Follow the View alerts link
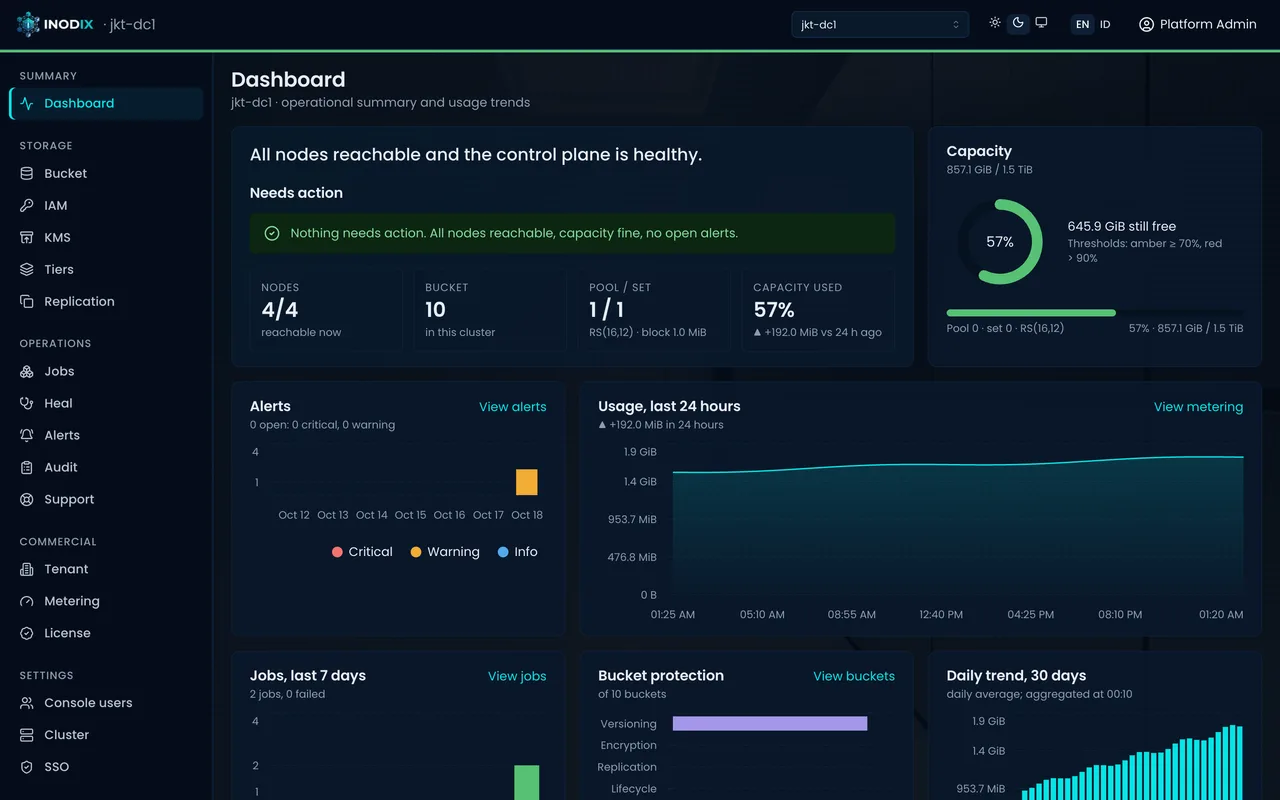The height and width of the screenshot is (800, 1280). 513,407
